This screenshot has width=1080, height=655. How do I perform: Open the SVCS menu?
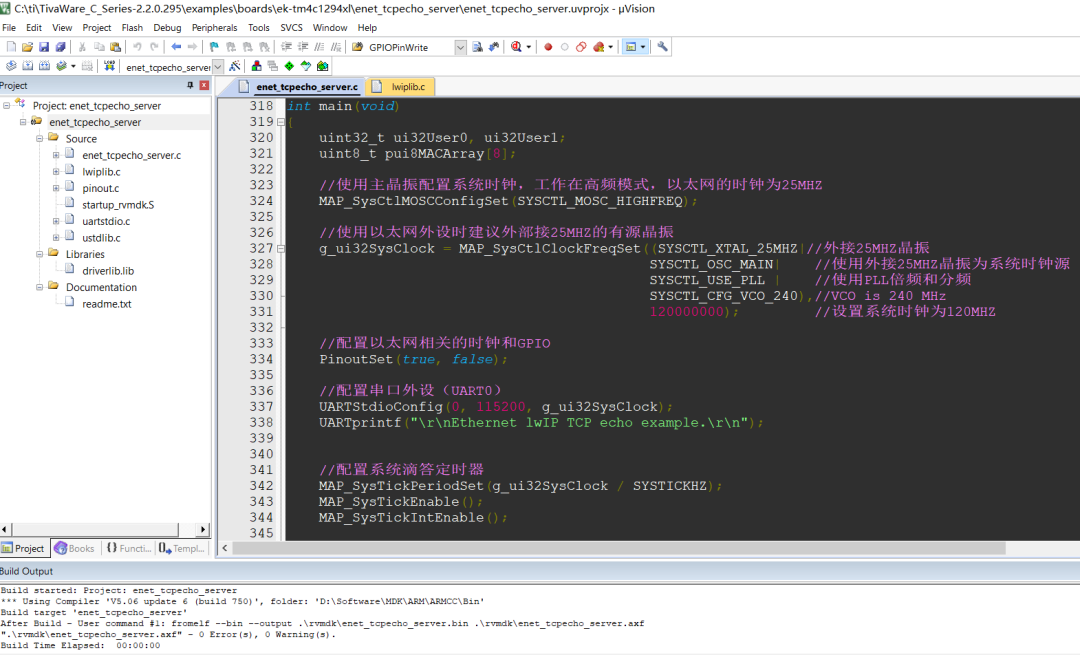point(291,28)
